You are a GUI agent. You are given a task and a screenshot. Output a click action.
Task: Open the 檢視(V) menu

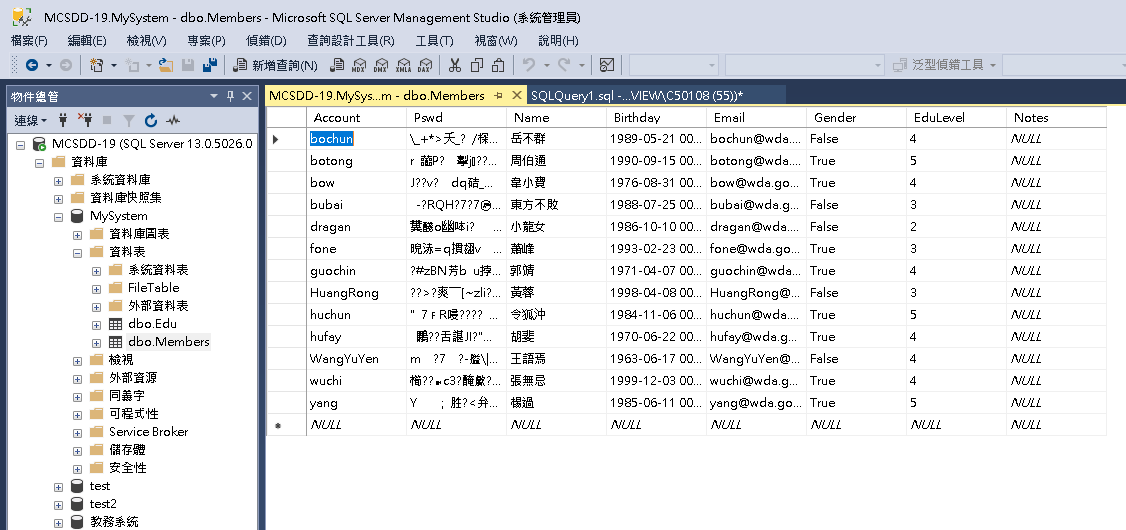(x=146, y=41)
